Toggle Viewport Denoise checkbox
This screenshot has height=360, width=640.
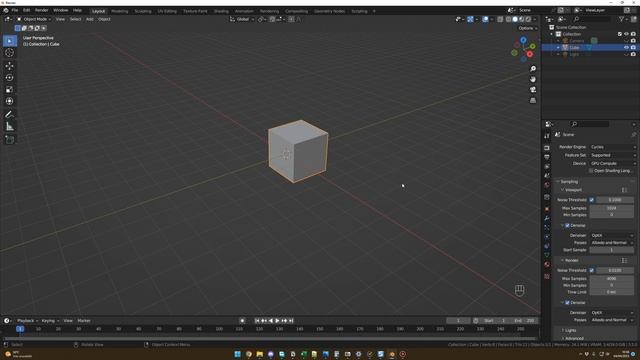567,226
